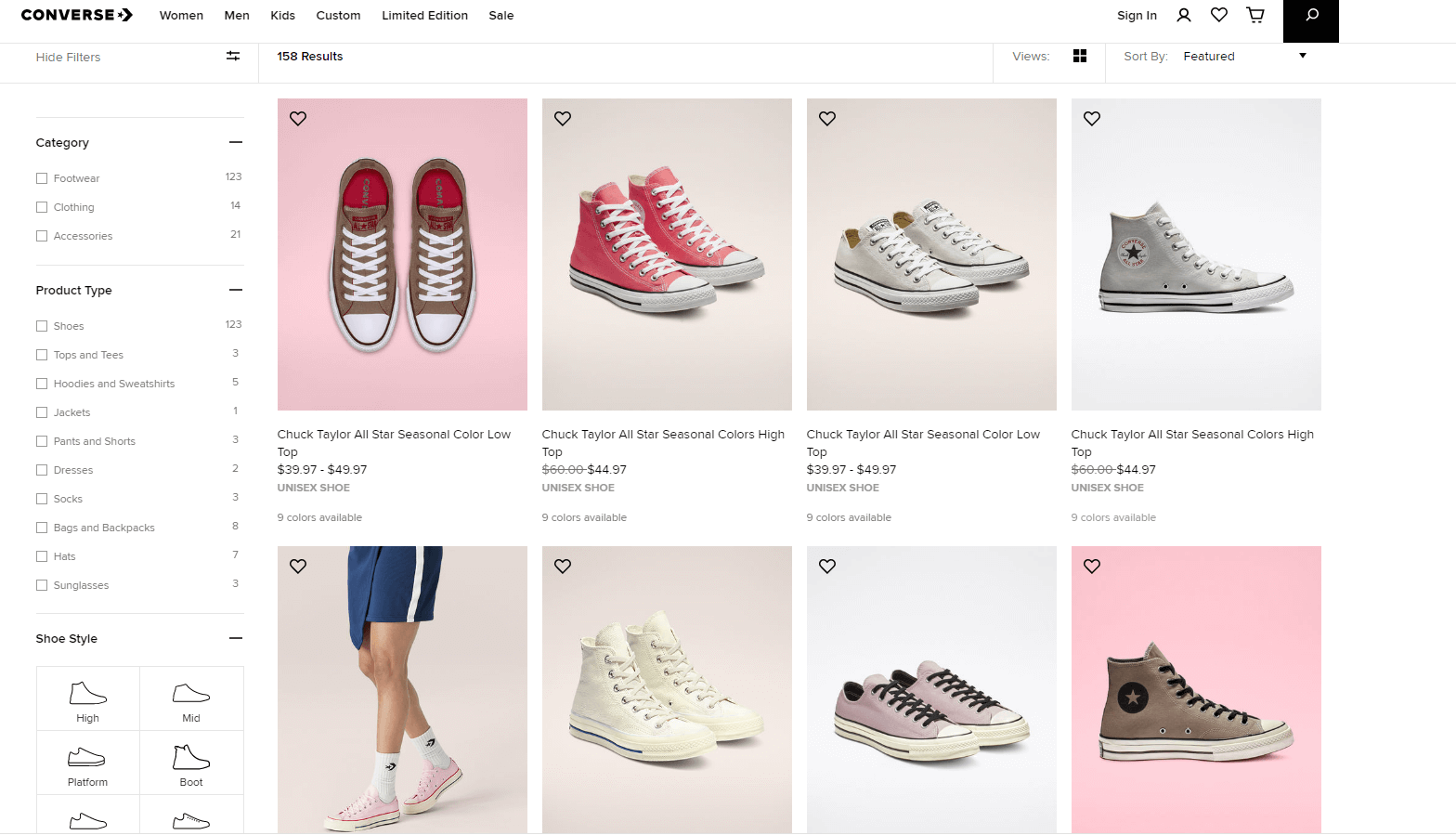Screen dimensions: 1456x835
Task: Check the Sunglasses filter
Action: coord(42,585)
